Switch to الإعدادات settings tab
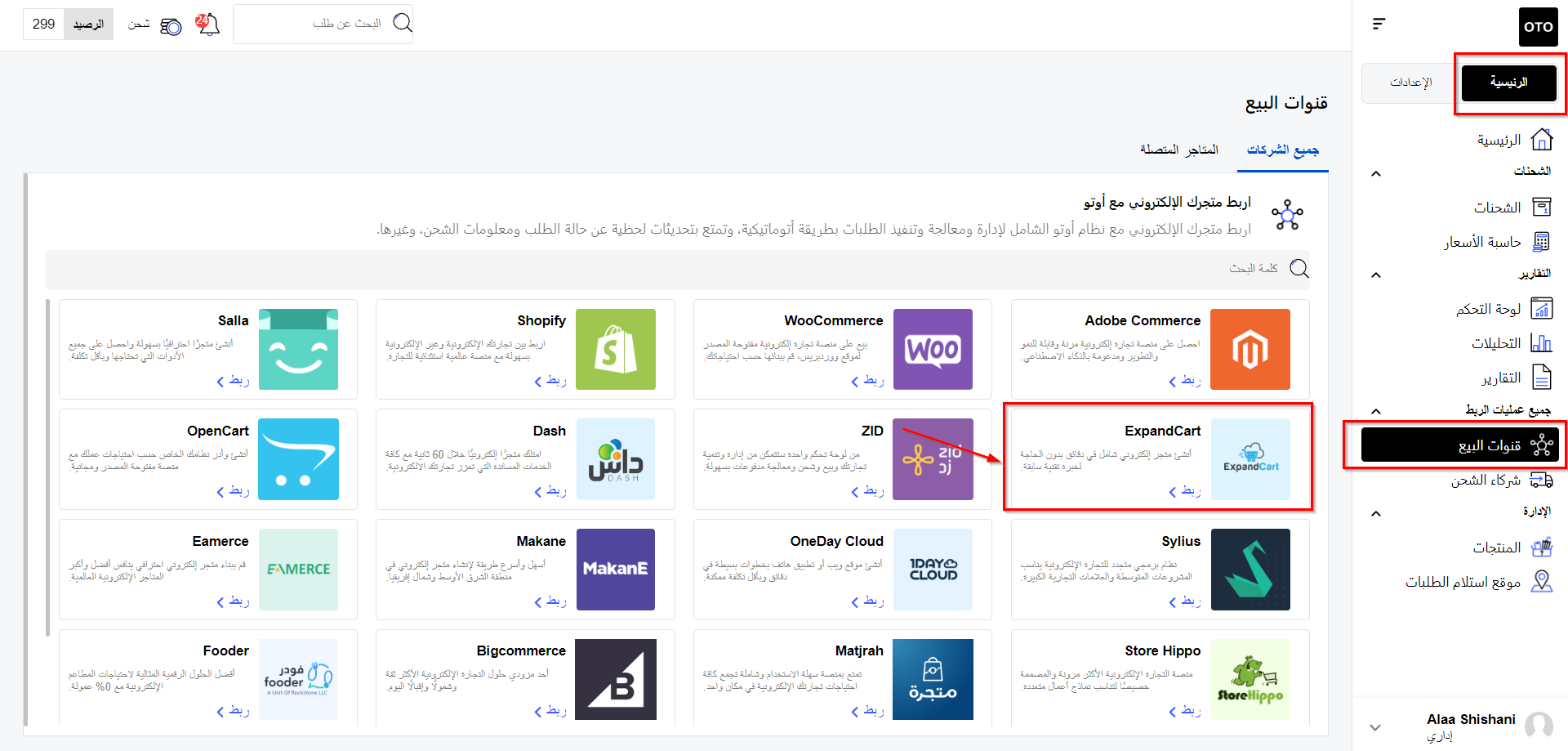 [1410, 82]
